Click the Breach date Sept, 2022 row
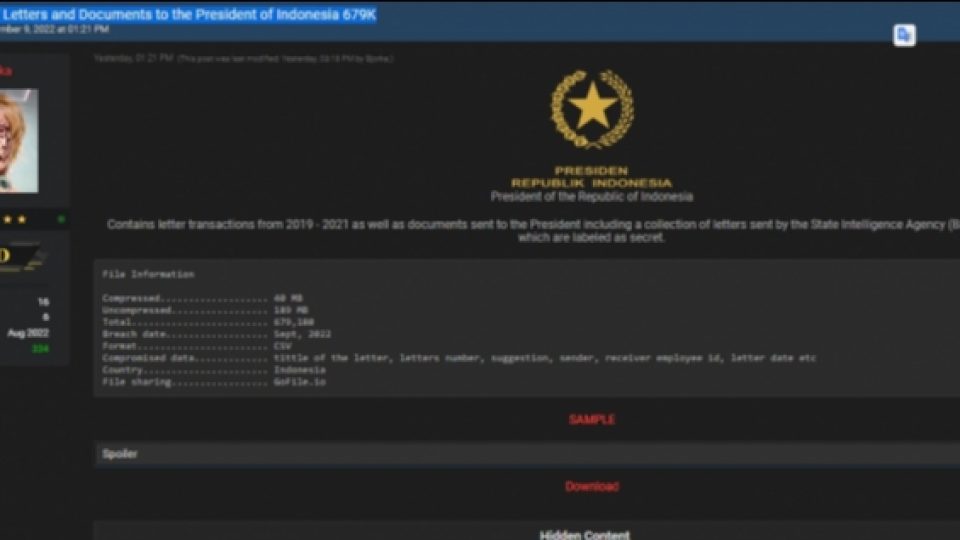Image resolution: width=960 pixels, height=540 pixels. [217, 334]
